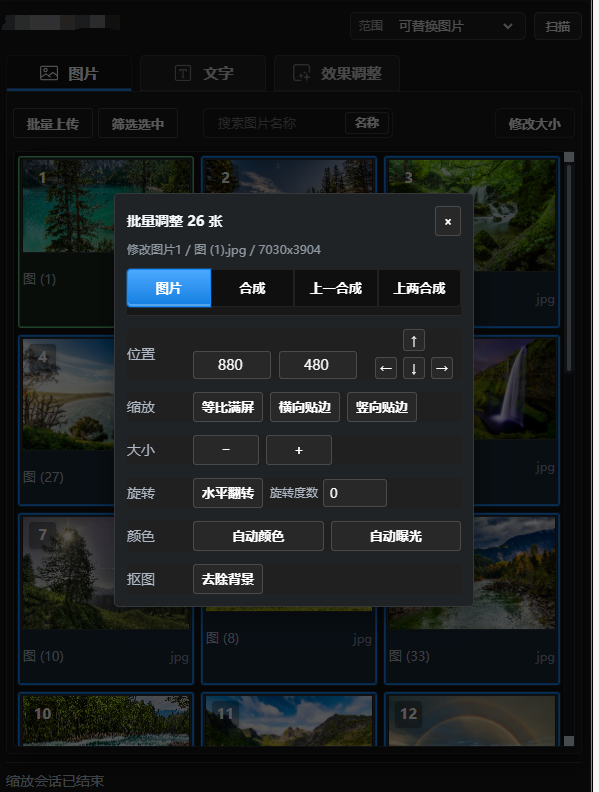Decrease image size with the − button

tap(226, 450)
